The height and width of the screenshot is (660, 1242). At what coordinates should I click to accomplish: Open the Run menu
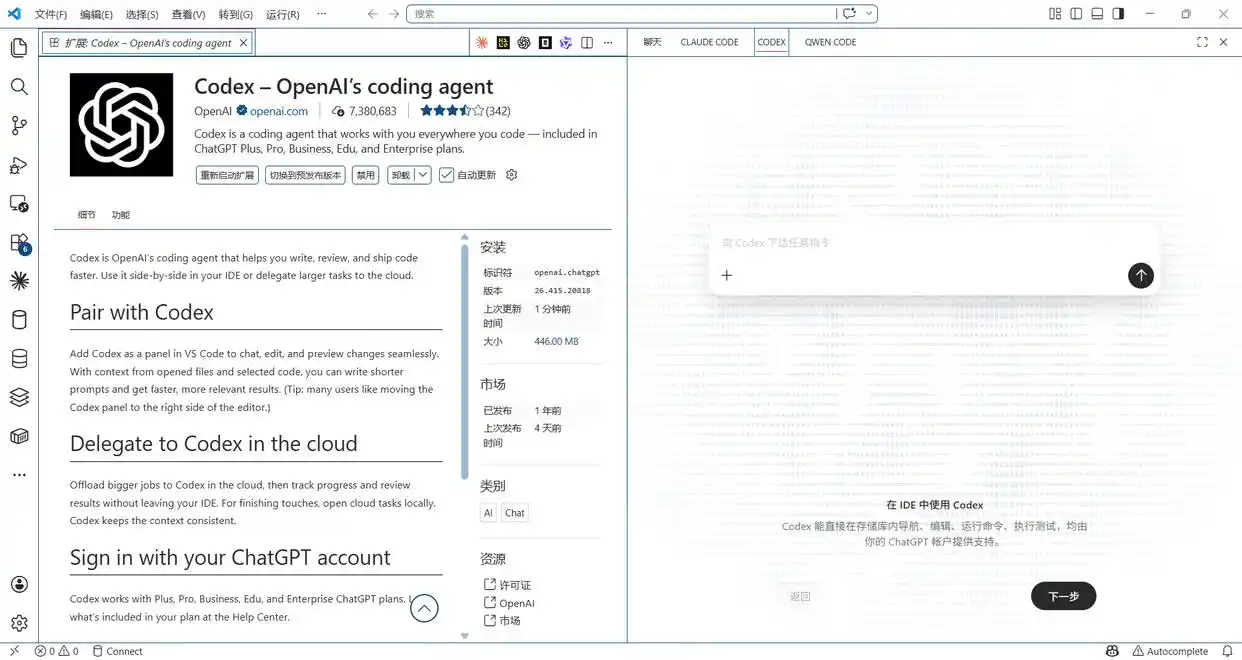point(282,14)
